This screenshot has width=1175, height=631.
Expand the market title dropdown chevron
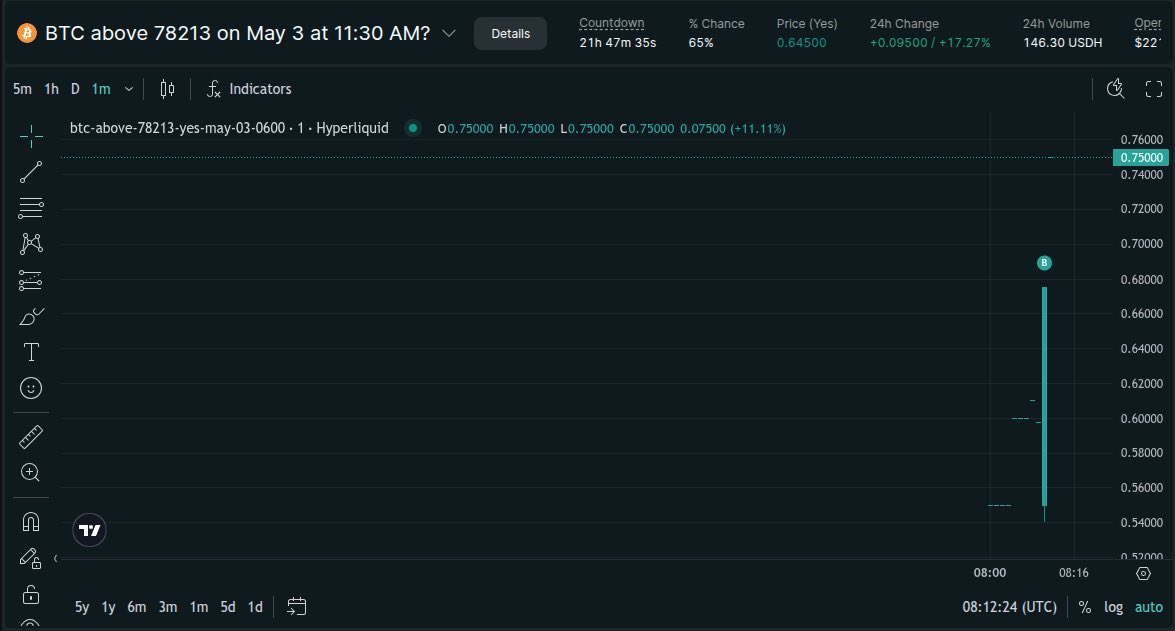point(449,34)
